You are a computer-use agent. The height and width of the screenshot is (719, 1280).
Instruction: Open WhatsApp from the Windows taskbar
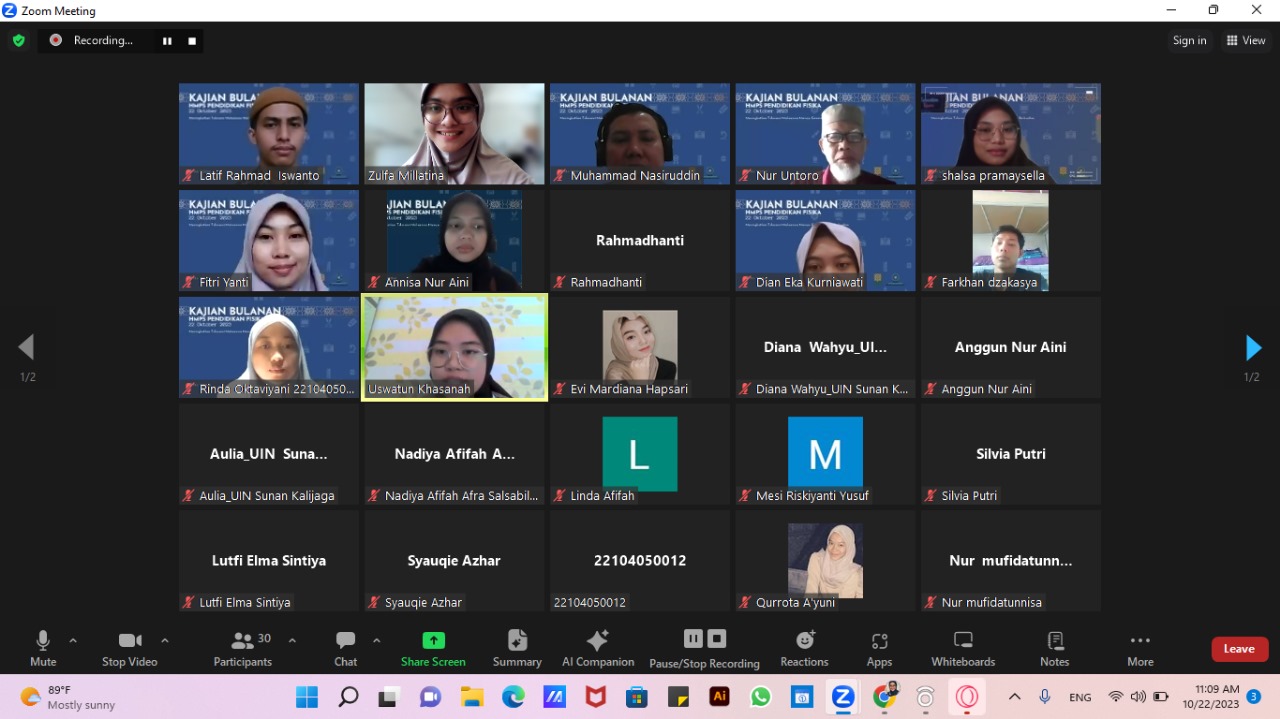tap(761, 696)
